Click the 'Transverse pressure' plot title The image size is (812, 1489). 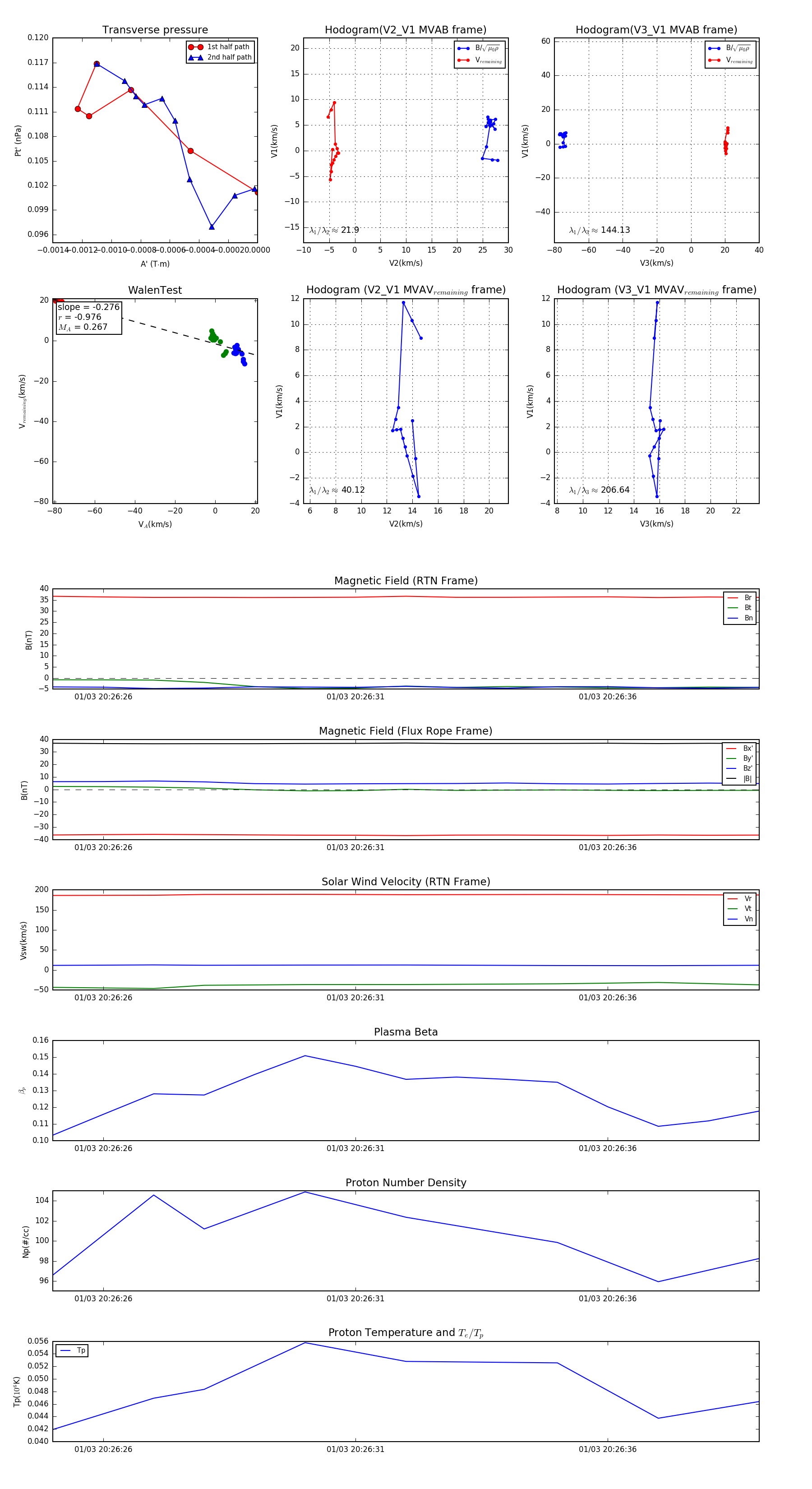[155, 30]
